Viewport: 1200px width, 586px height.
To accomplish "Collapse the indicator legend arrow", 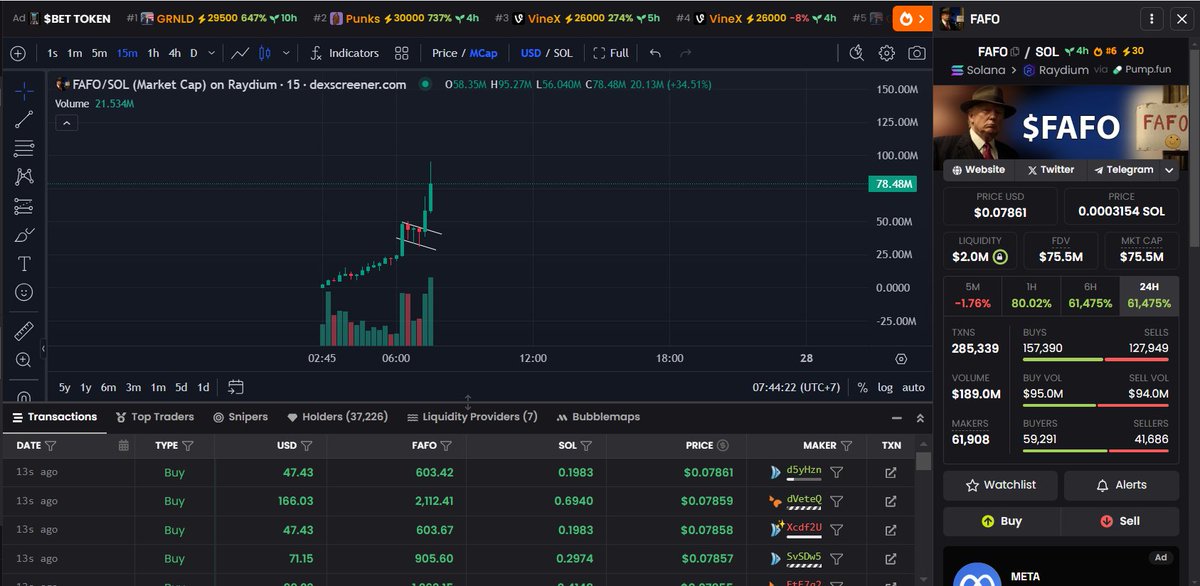I will (x=65, y=123).
